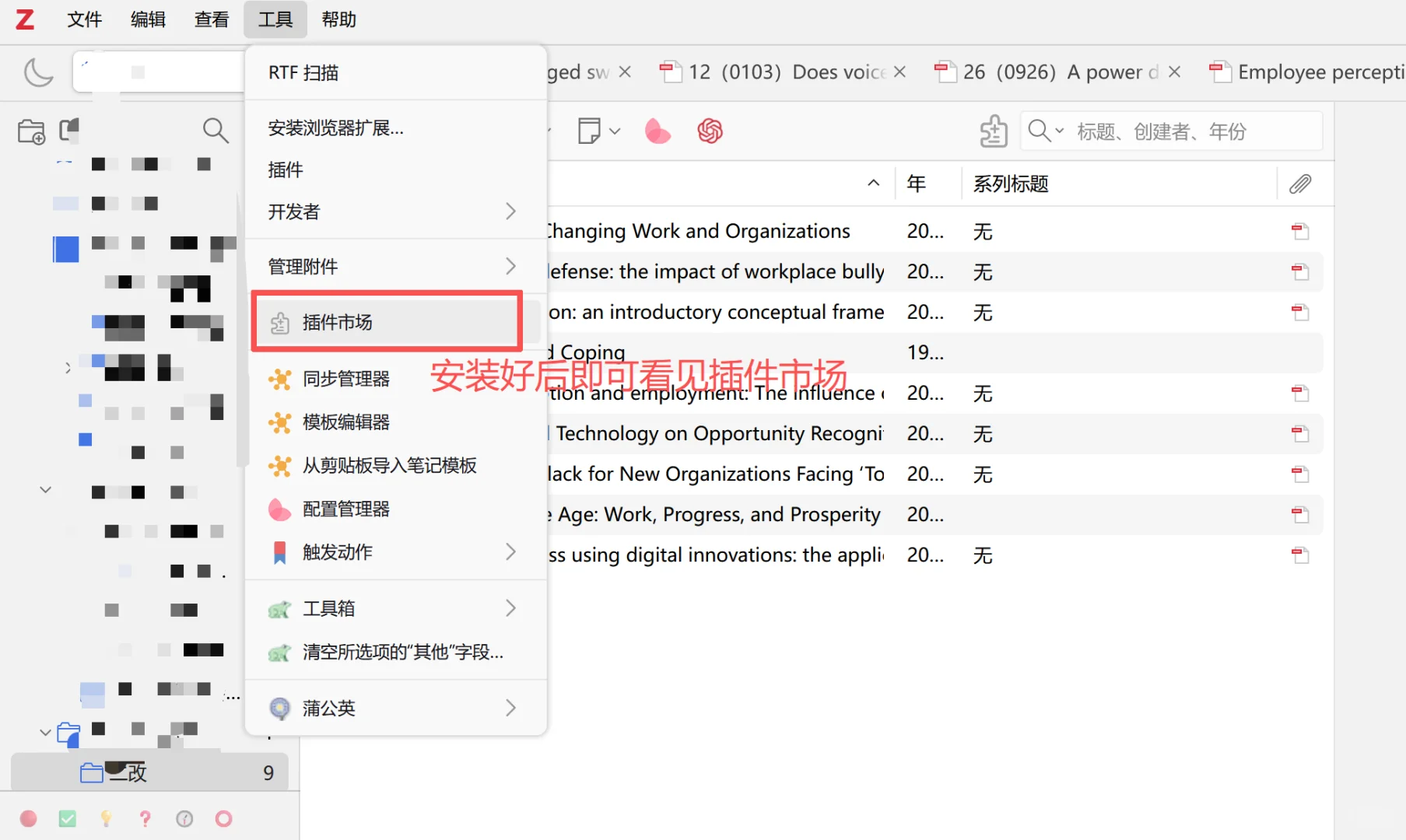Launch 同步管理器 from the Tools menu
The image size is (1406, 840).
[x=346, y=379]
